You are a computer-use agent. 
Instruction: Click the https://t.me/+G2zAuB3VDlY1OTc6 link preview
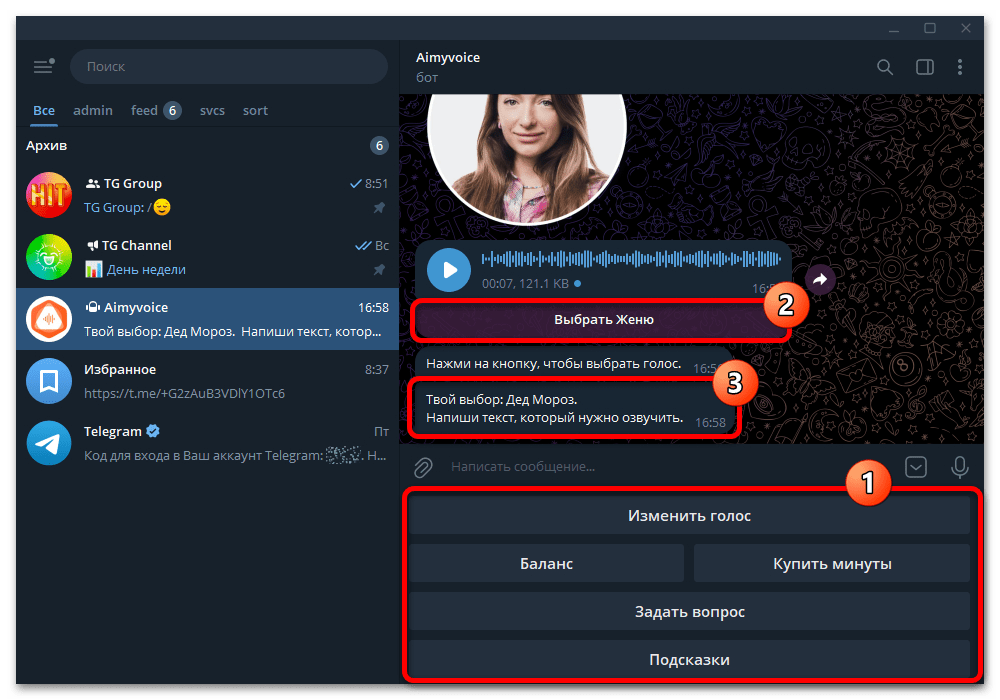pyautogui.click(x=184, y=393)
